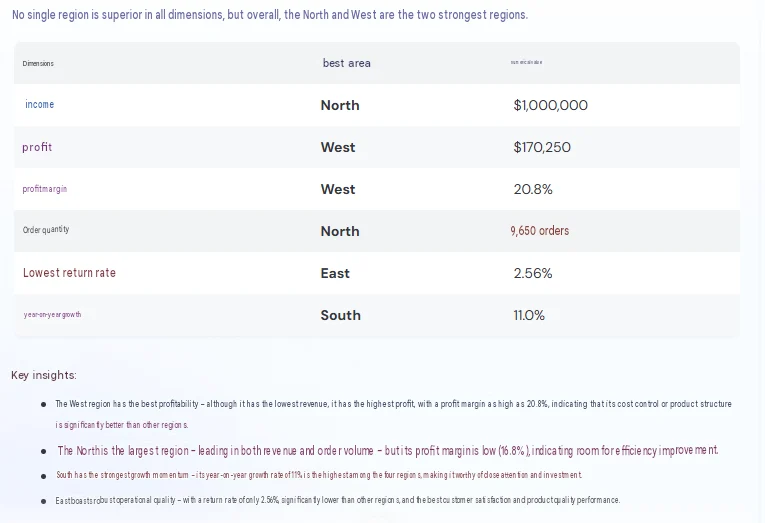
Task: Select the 'Order quantity' row label
Action: [46, 229]
